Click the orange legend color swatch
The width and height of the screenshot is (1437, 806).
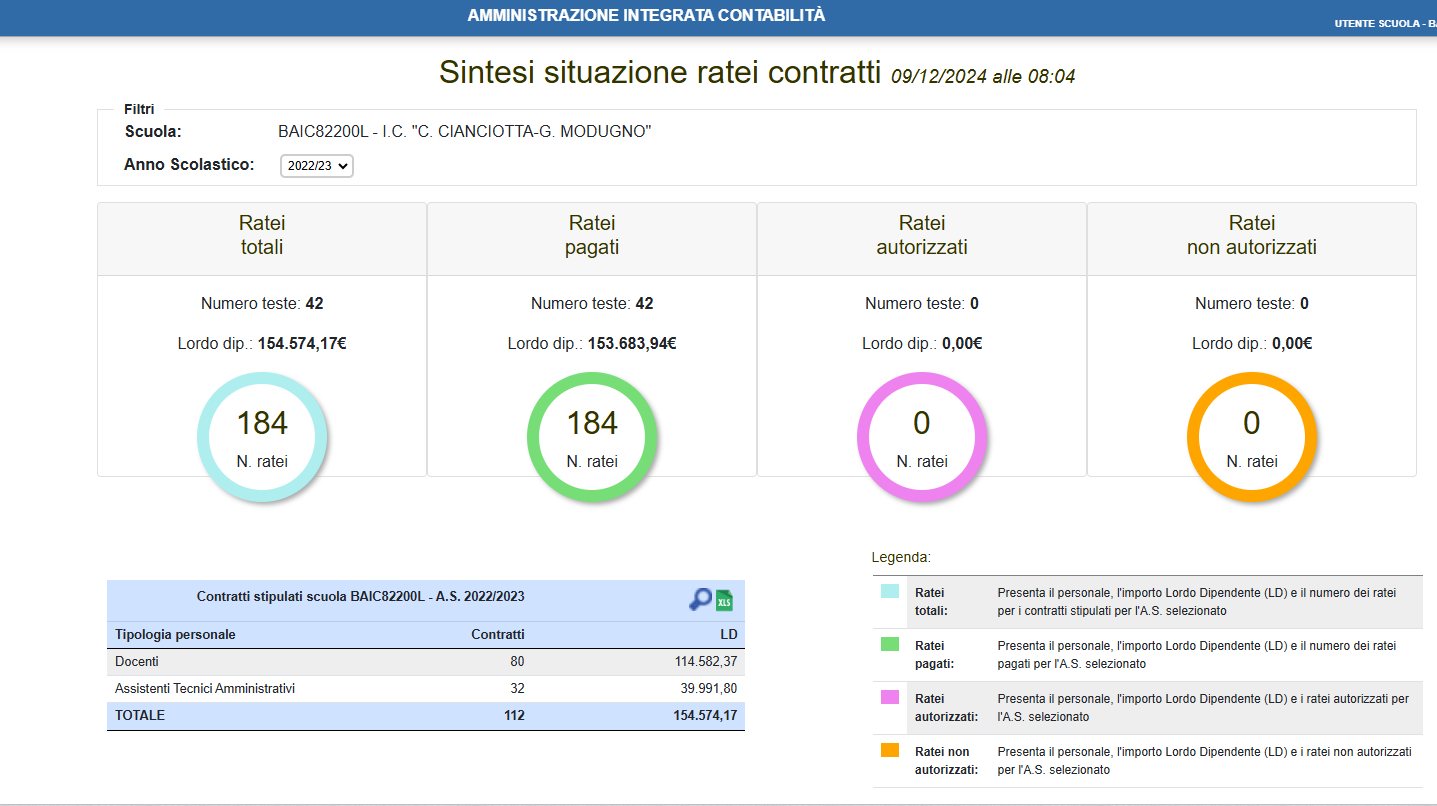click(x=890, y=750)
